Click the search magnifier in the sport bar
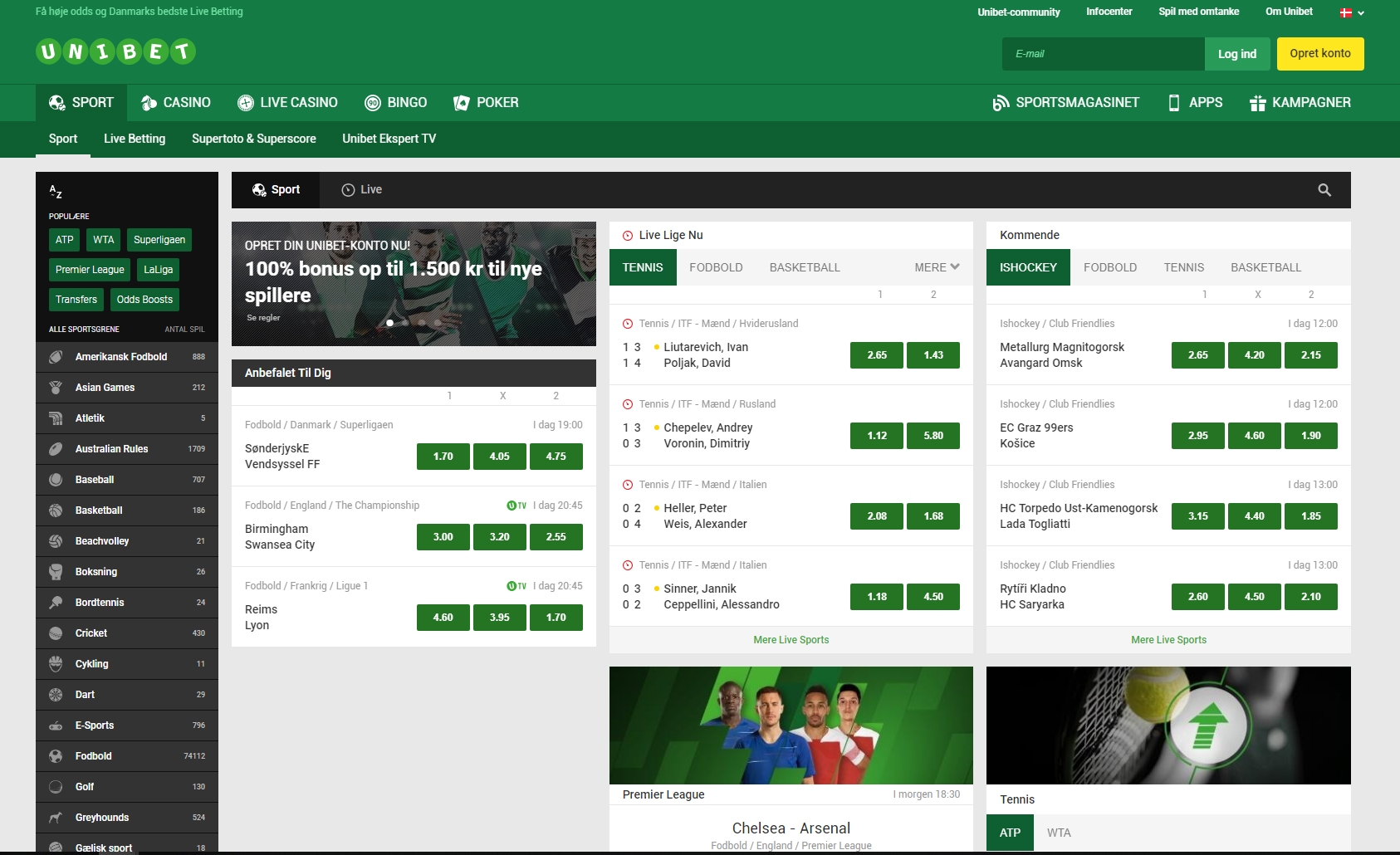Viewport: 1400px width, 855px height. [x=1324, y=189]
